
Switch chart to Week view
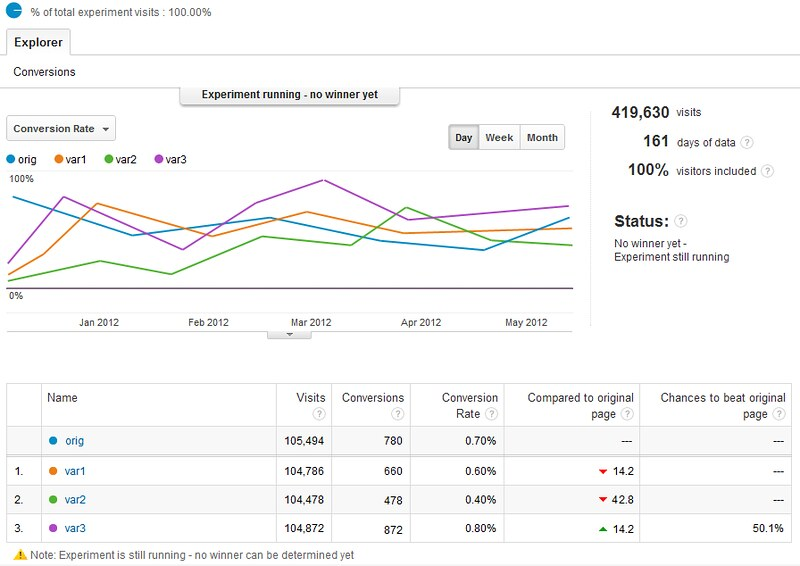[x=499, y=138]
